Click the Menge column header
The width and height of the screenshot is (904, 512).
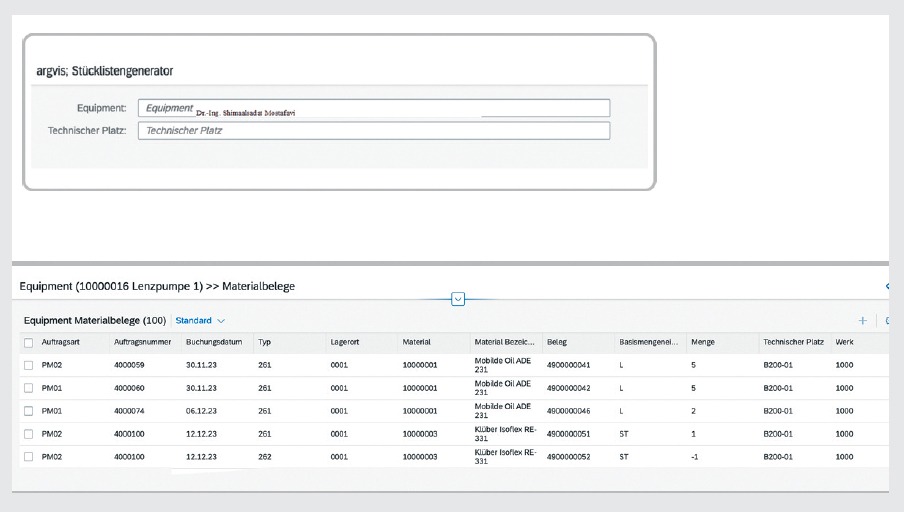pyautogui.click(x=703, y=343)
